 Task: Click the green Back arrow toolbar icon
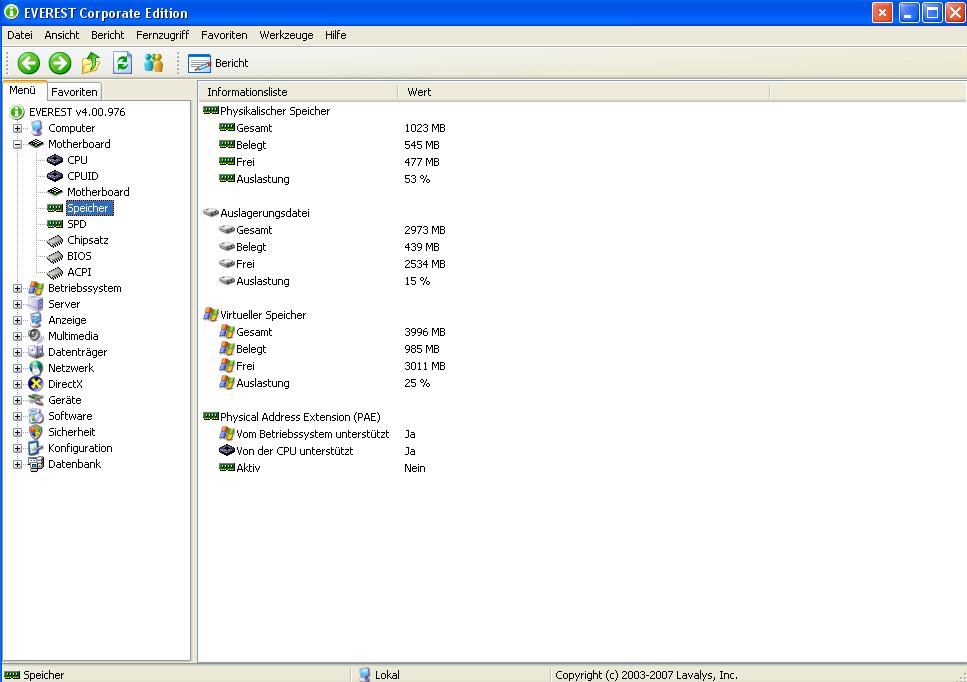coord(28,63)
